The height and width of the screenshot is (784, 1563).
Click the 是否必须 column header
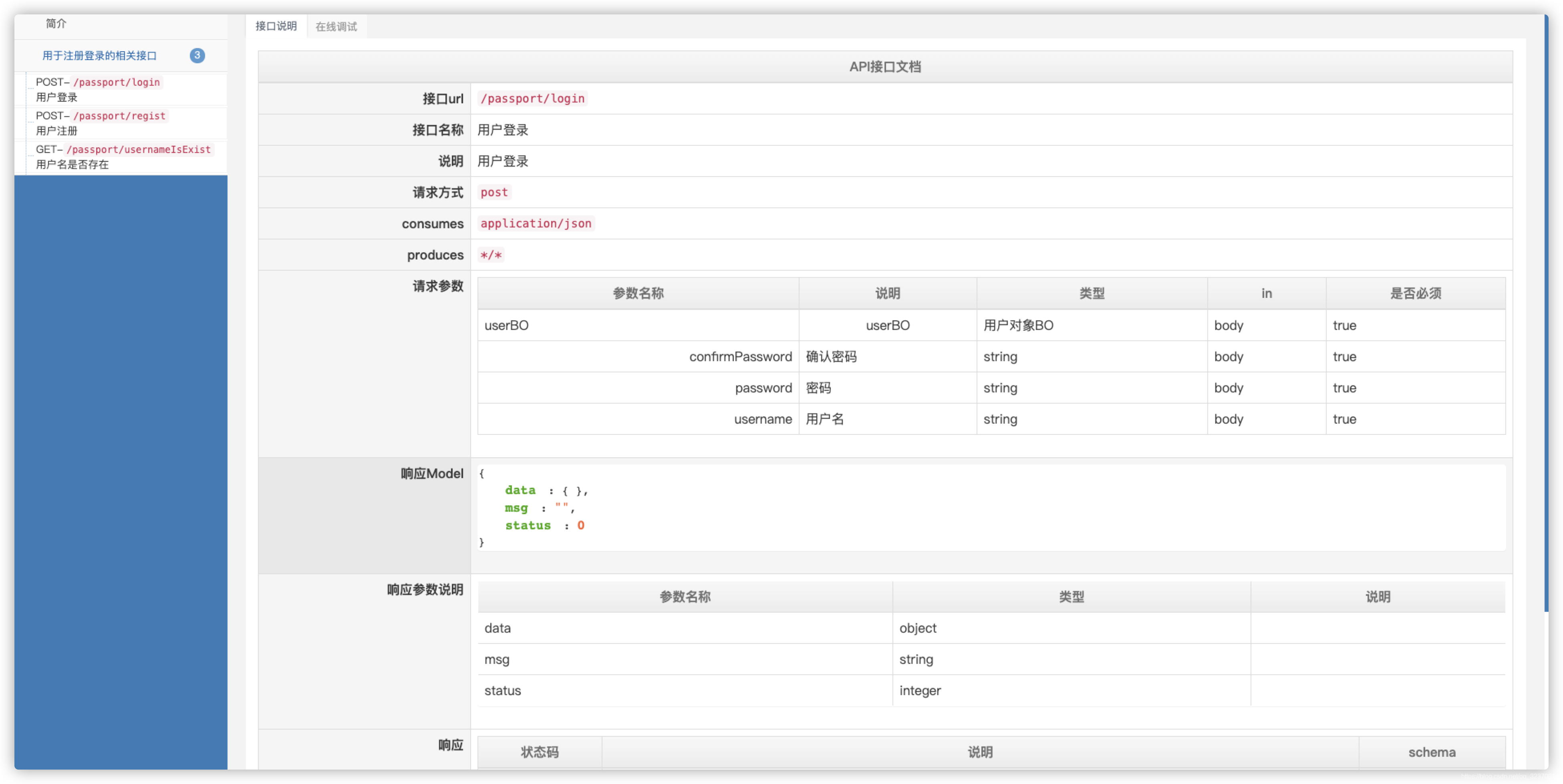click(x=1415, y=293)
